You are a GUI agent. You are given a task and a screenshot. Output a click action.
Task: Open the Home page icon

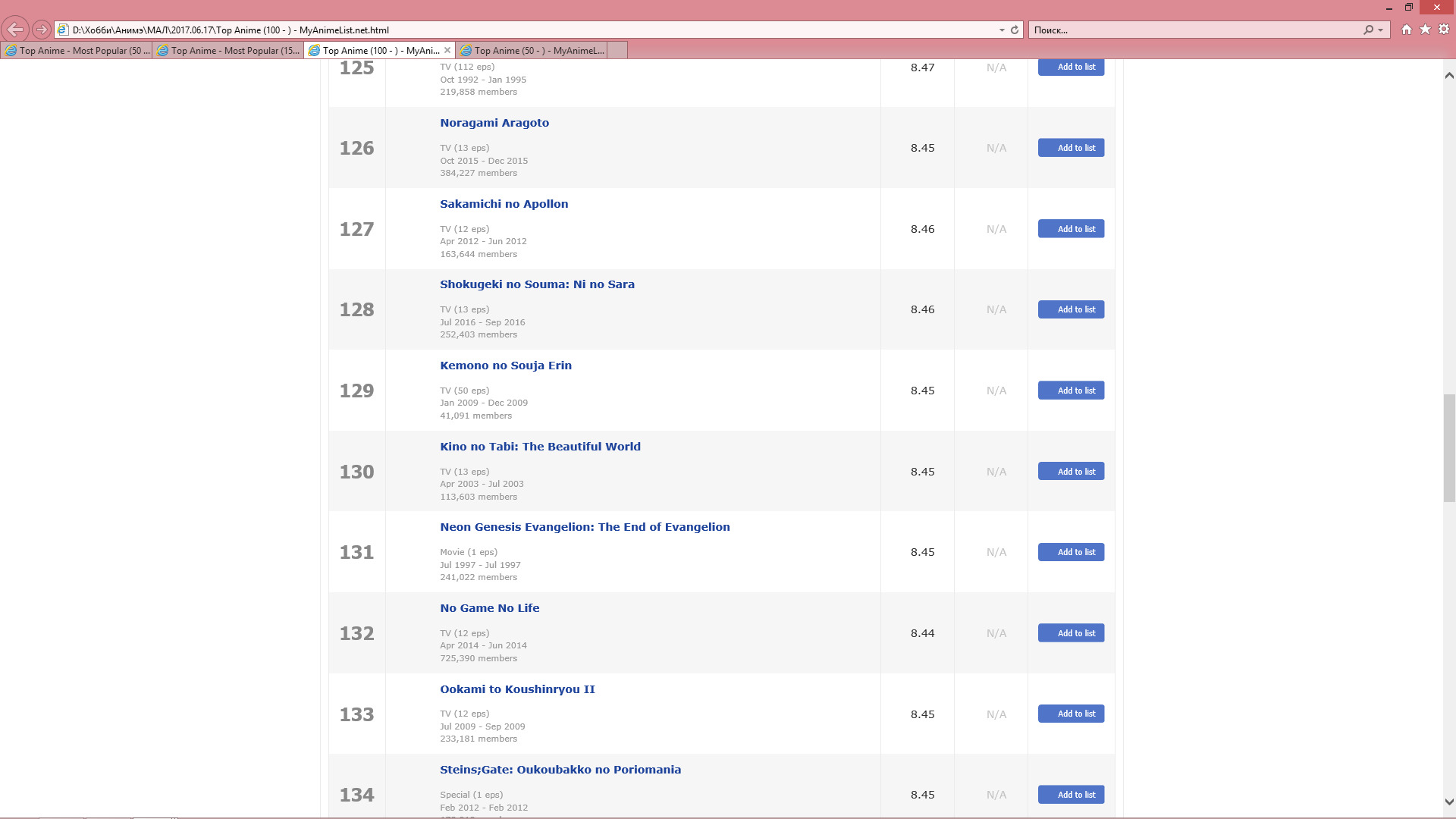[x=1407, y=30]
